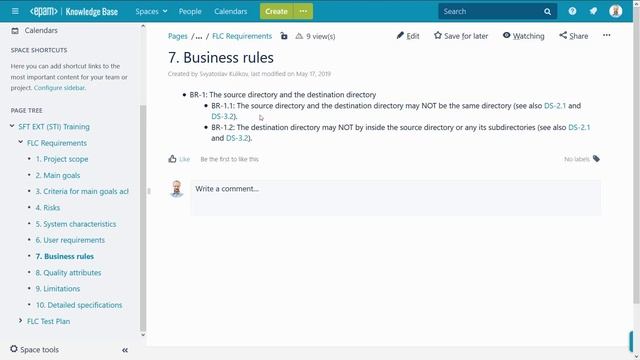Click the calendar icon in sidebar

(x=15, y=31)
